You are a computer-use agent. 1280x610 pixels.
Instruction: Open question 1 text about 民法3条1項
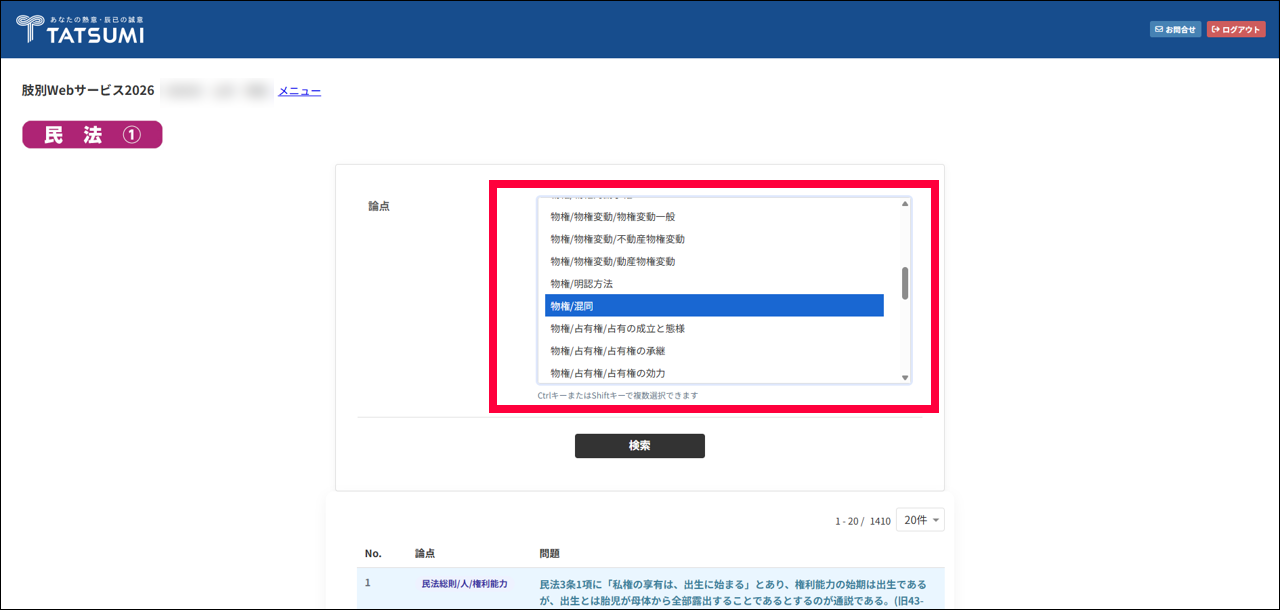[x=732, y=590]
